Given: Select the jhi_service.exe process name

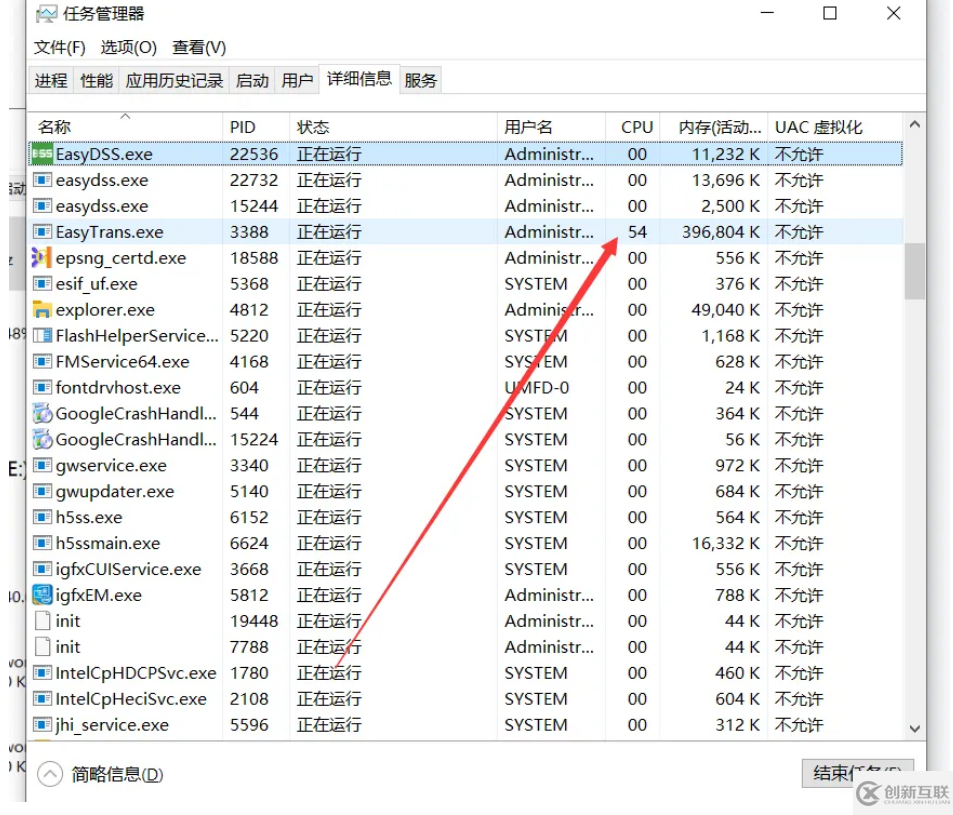Looking at the screenshot, I should click(112, 725).
